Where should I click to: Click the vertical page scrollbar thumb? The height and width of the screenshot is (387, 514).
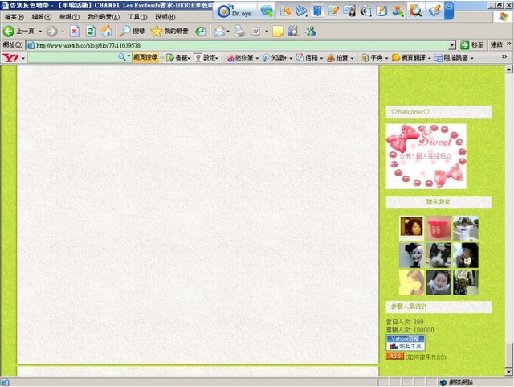point(509,355)
